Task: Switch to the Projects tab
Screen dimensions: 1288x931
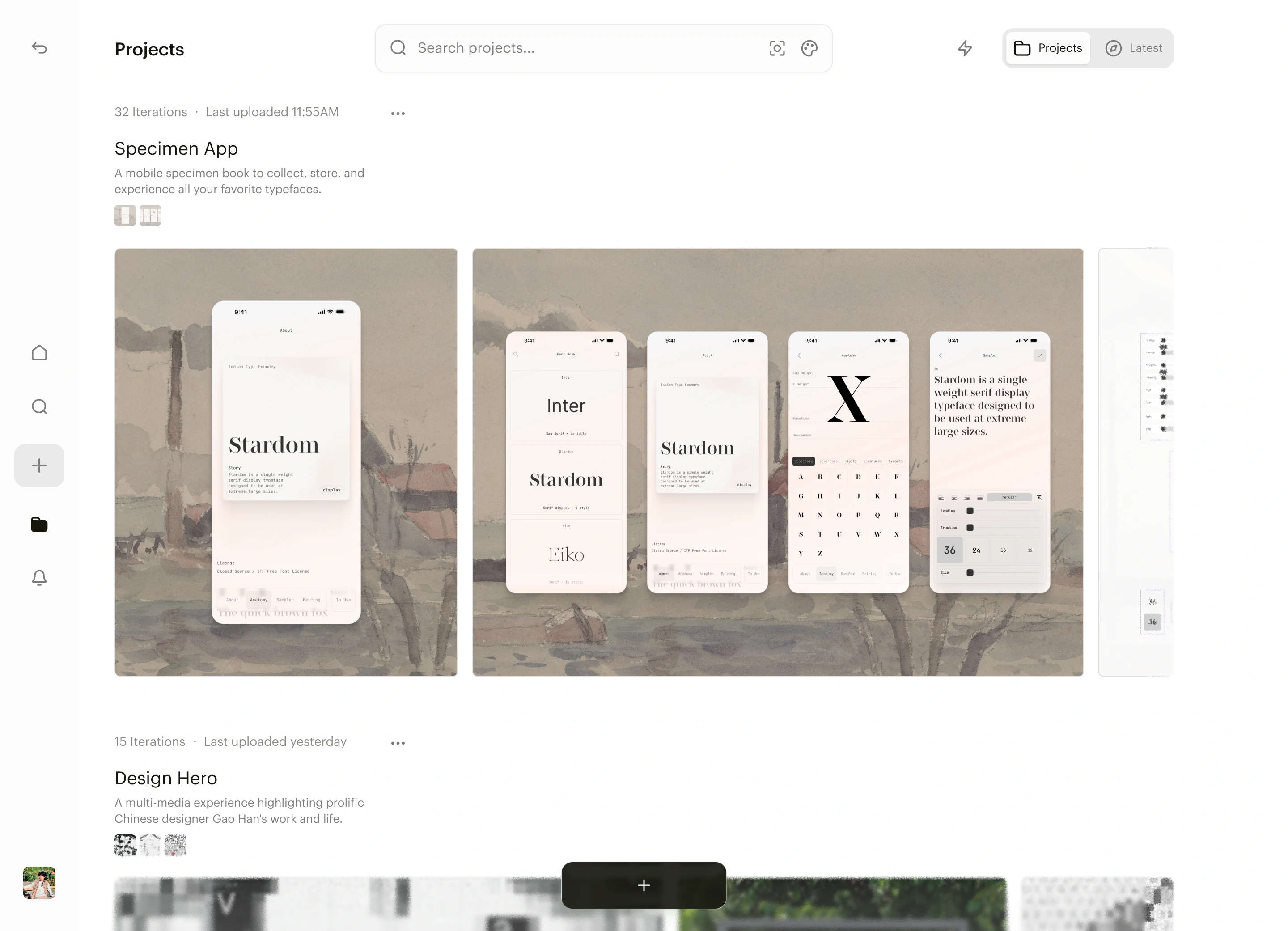Action: [x=1048, y=48]
